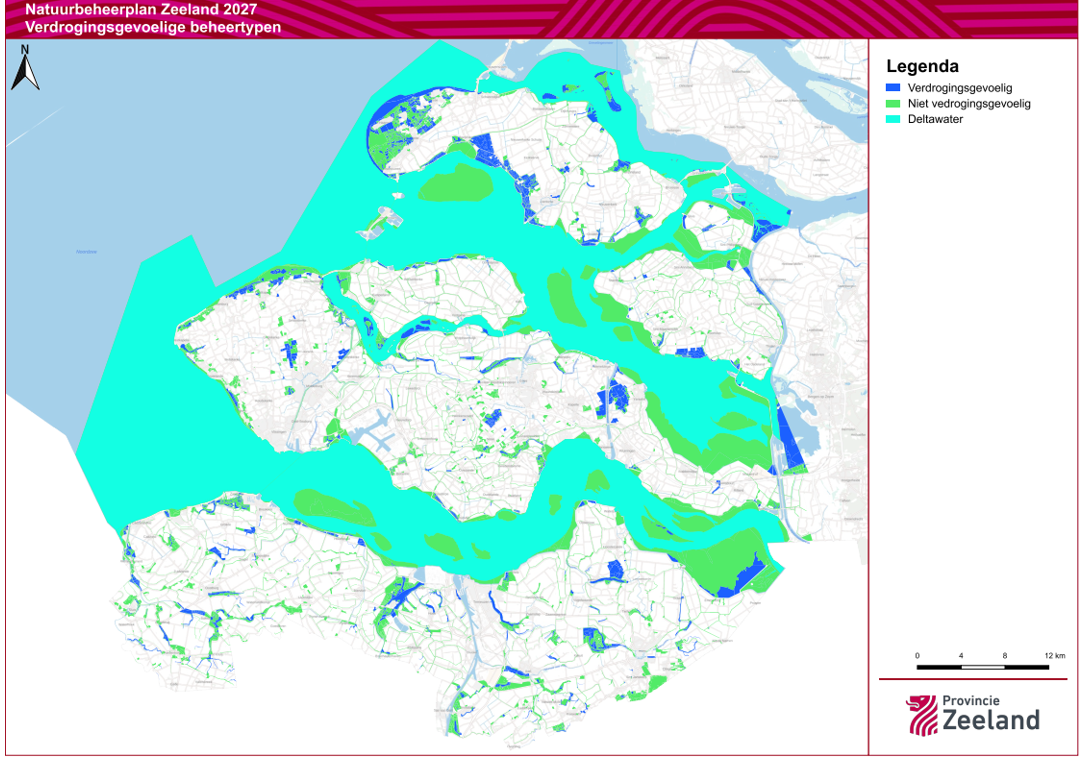
Task: Select the cyan Deltawater legend swatch
Action: pos(893,119)
